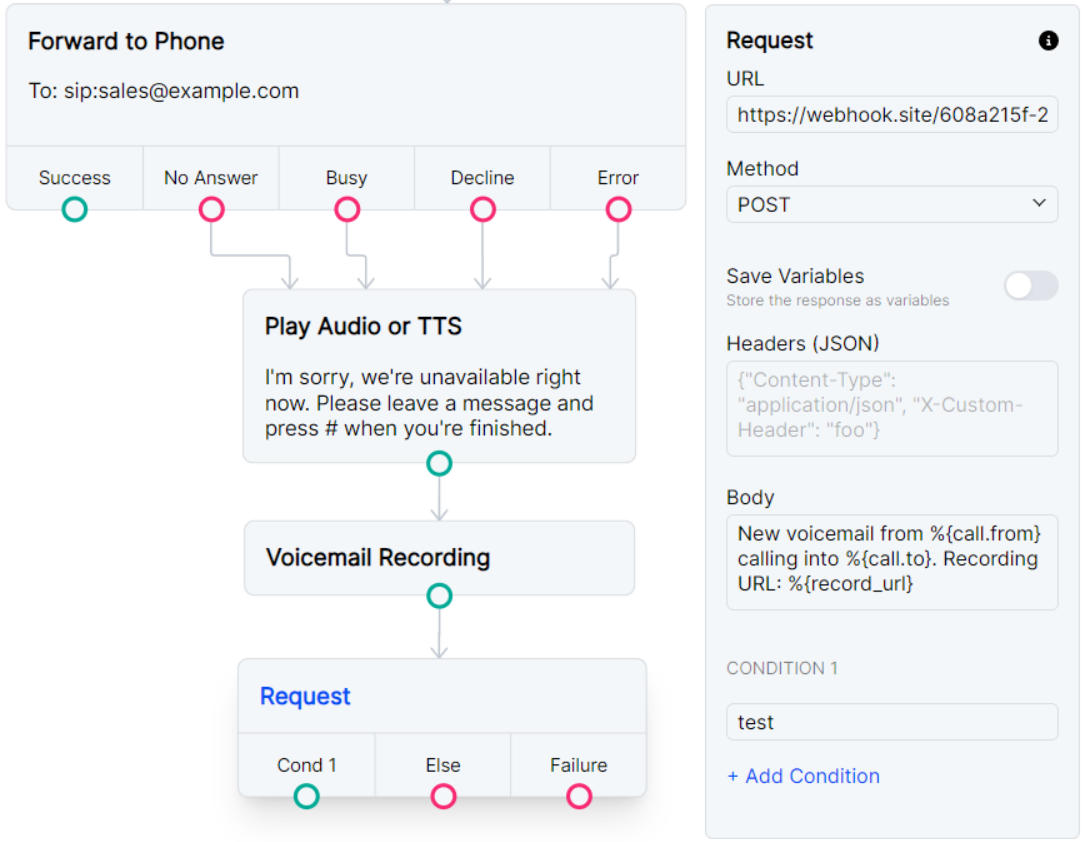Open the Request node info tooltip
The image size is (1082, 842).
(1048, 41)
